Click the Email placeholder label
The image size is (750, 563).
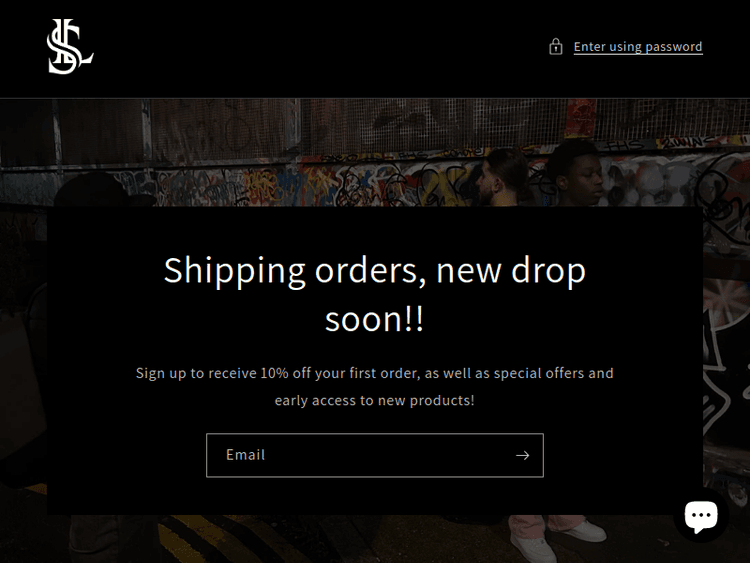(x=245, y=454)
